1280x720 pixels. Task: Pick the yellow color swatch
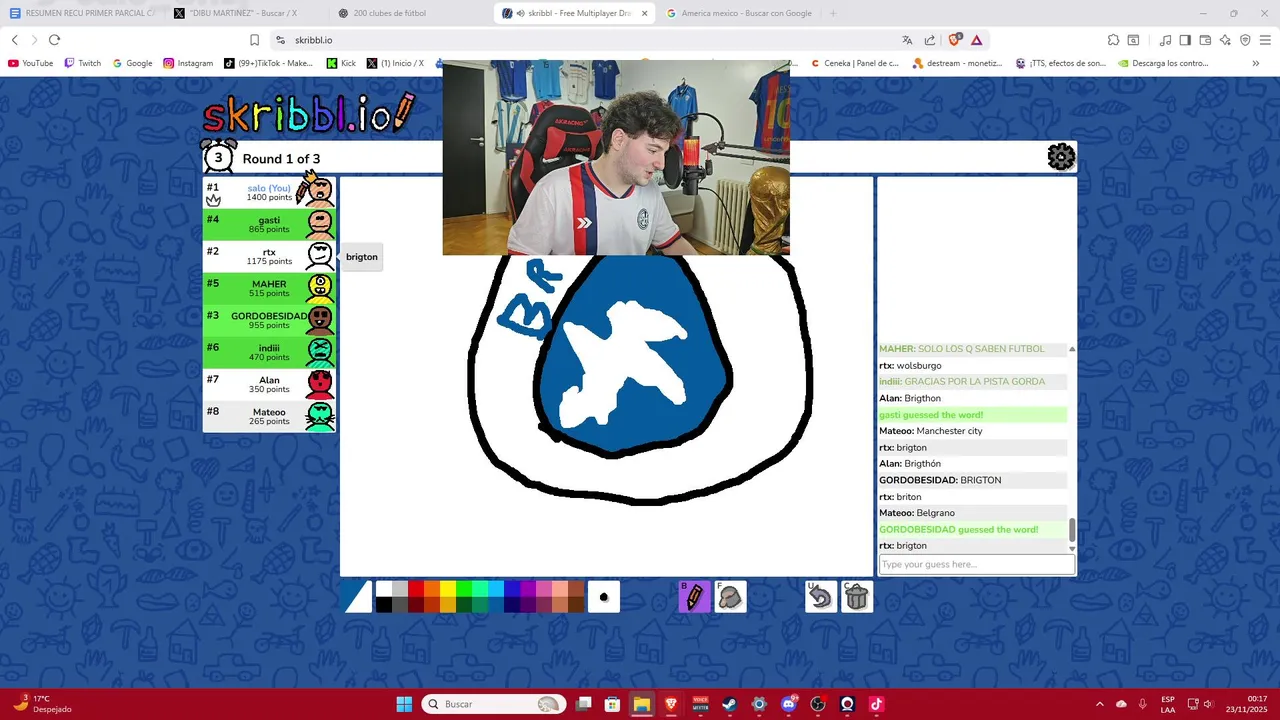point(448,589)
